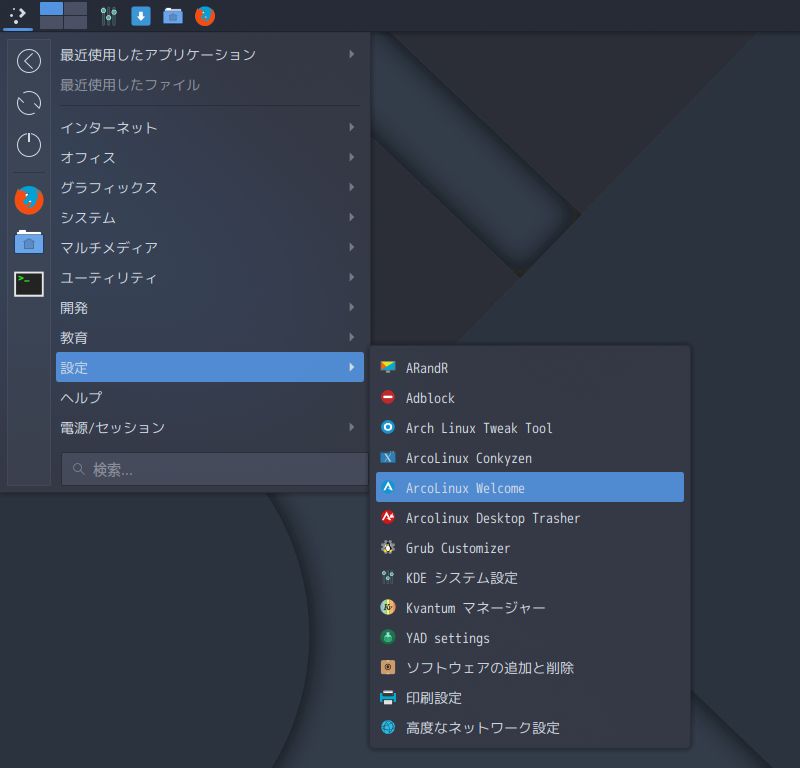Expand the 電源/セッション submenu arrow
This screenshot has width=800, height=768.
point(352,427)
